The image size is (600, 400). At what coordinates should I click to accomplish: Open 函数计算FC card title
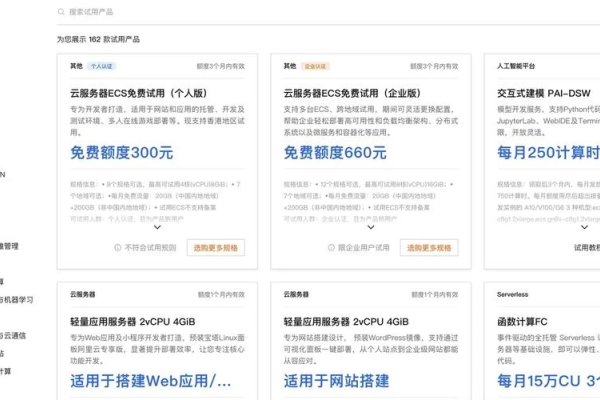point(522,322)
